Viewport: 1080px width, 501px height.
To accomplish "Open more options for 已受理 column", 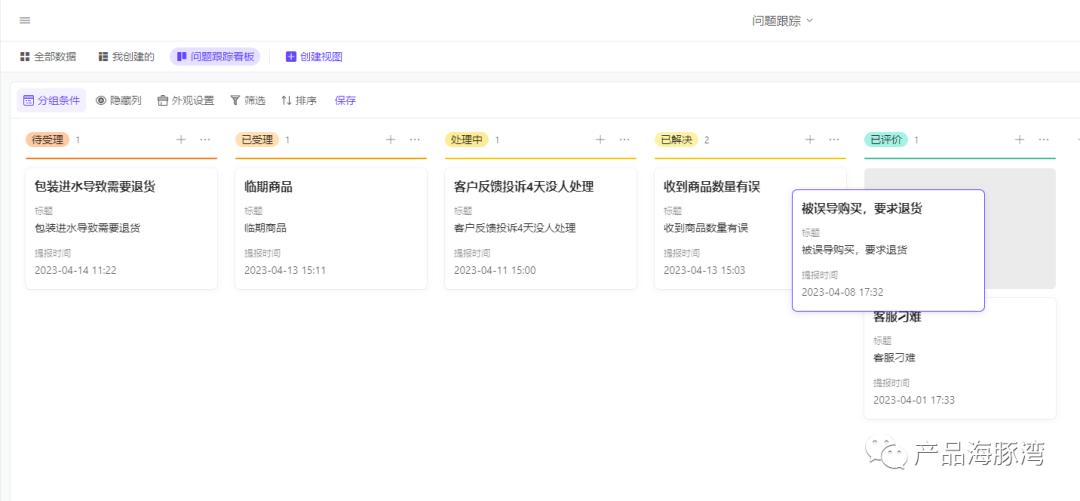I will point(415,139).
